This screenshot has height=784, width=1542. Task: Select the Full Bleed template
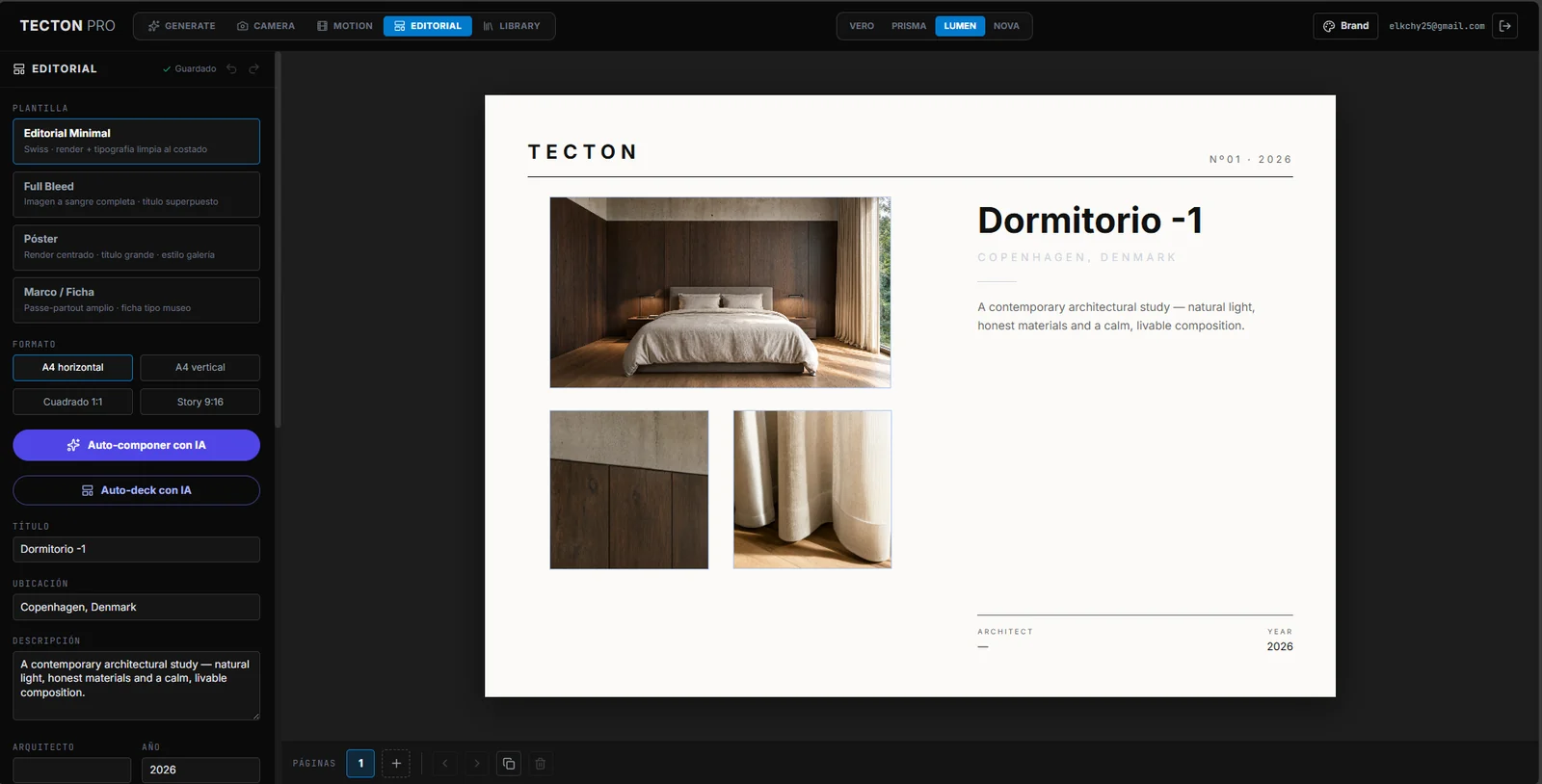coord(136,195)
